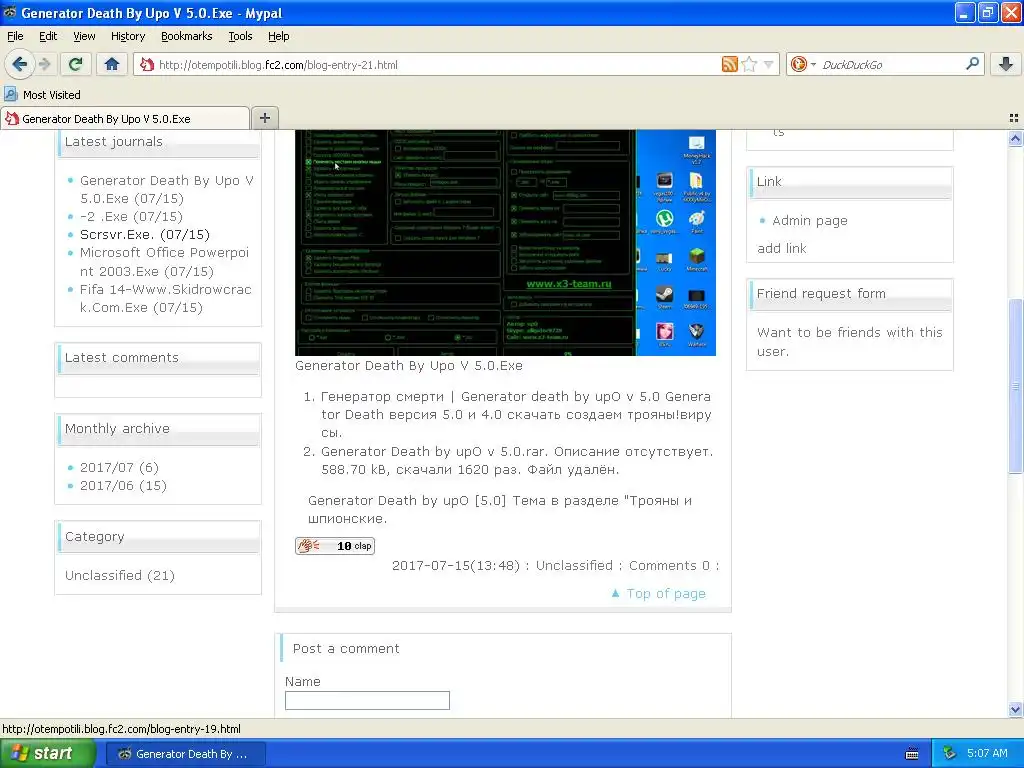
Task: Click the URL address field
Action: [438, 65]
